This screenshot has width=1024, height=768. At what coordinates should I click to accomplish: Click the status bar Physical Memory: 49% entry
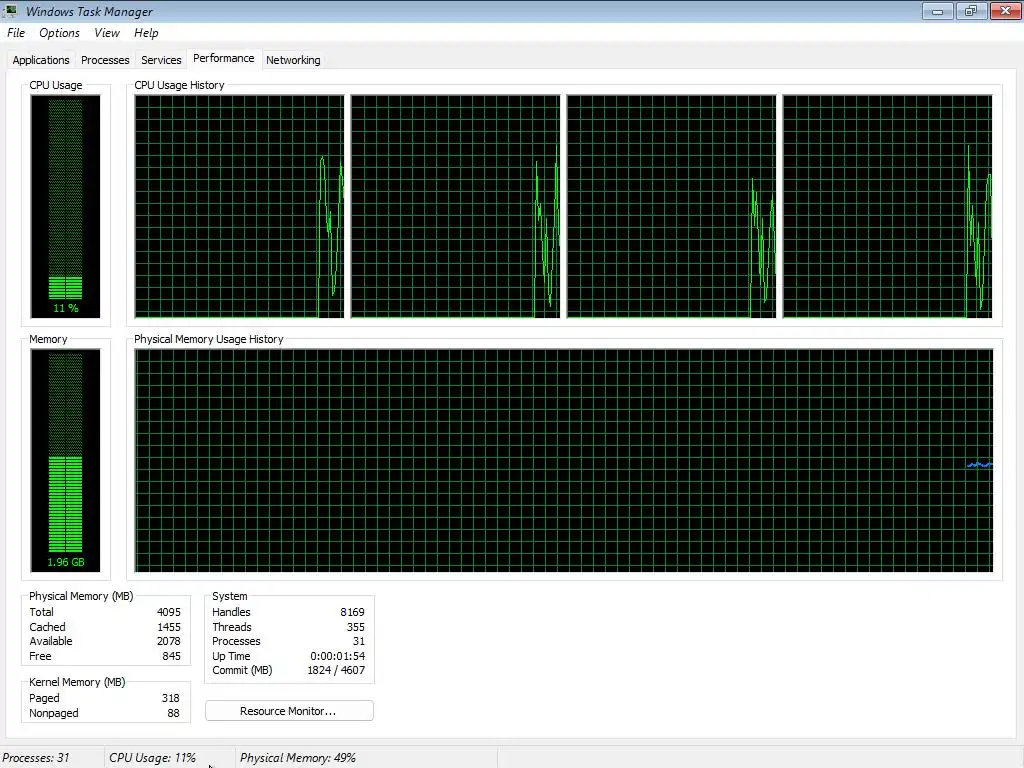[298, 758]
